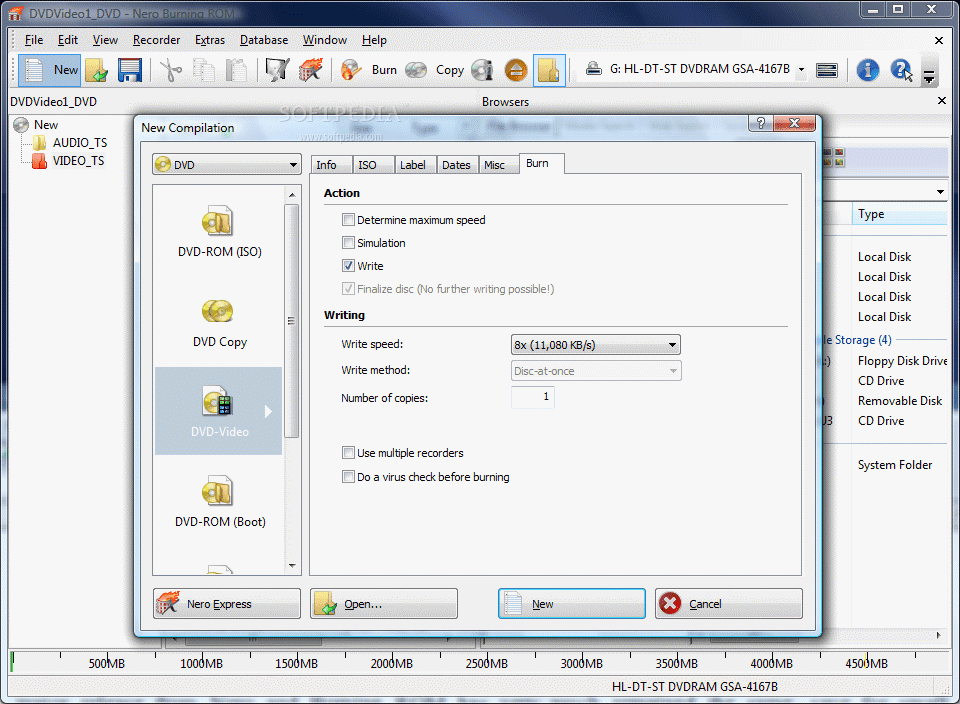Screen dimensions: 960x704
Task: Click the blue information icon
Action: point(868,70)
